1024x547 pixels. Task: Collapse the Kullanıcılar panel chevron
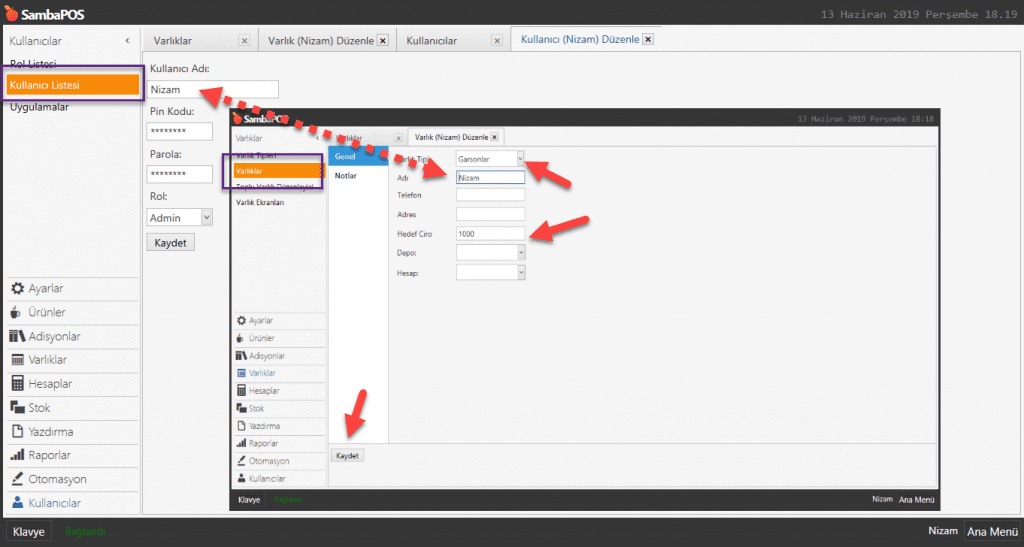[x=127, y=41]
